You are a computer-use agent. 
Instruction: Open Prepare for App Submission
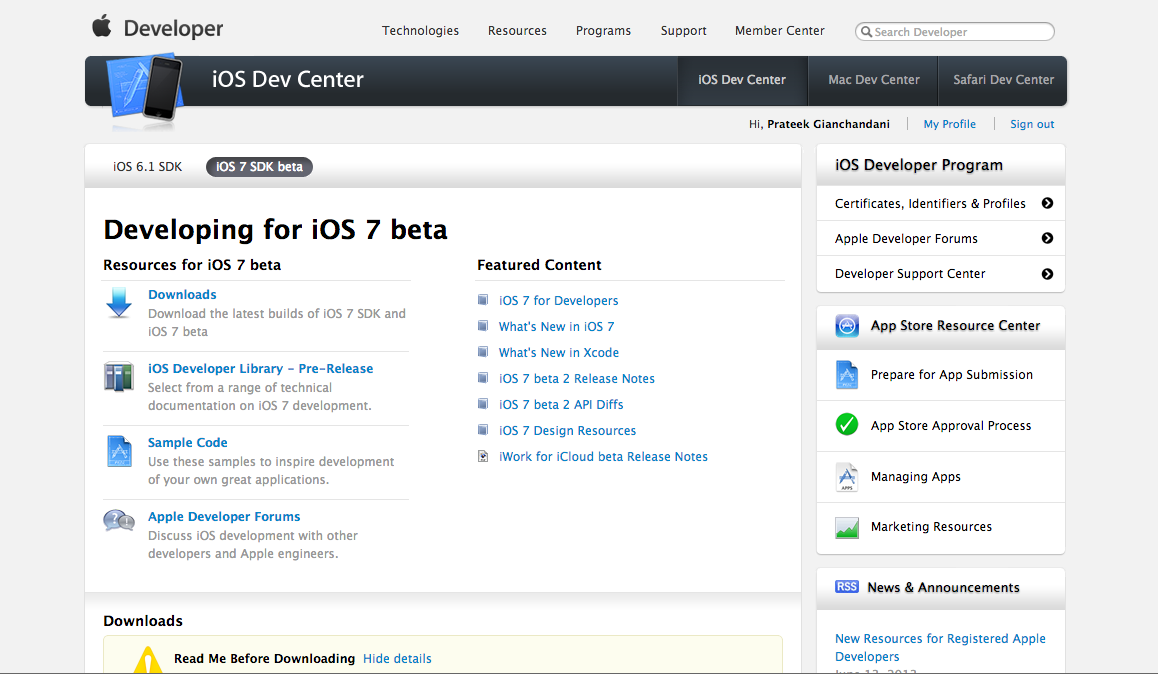click(951, 374)
